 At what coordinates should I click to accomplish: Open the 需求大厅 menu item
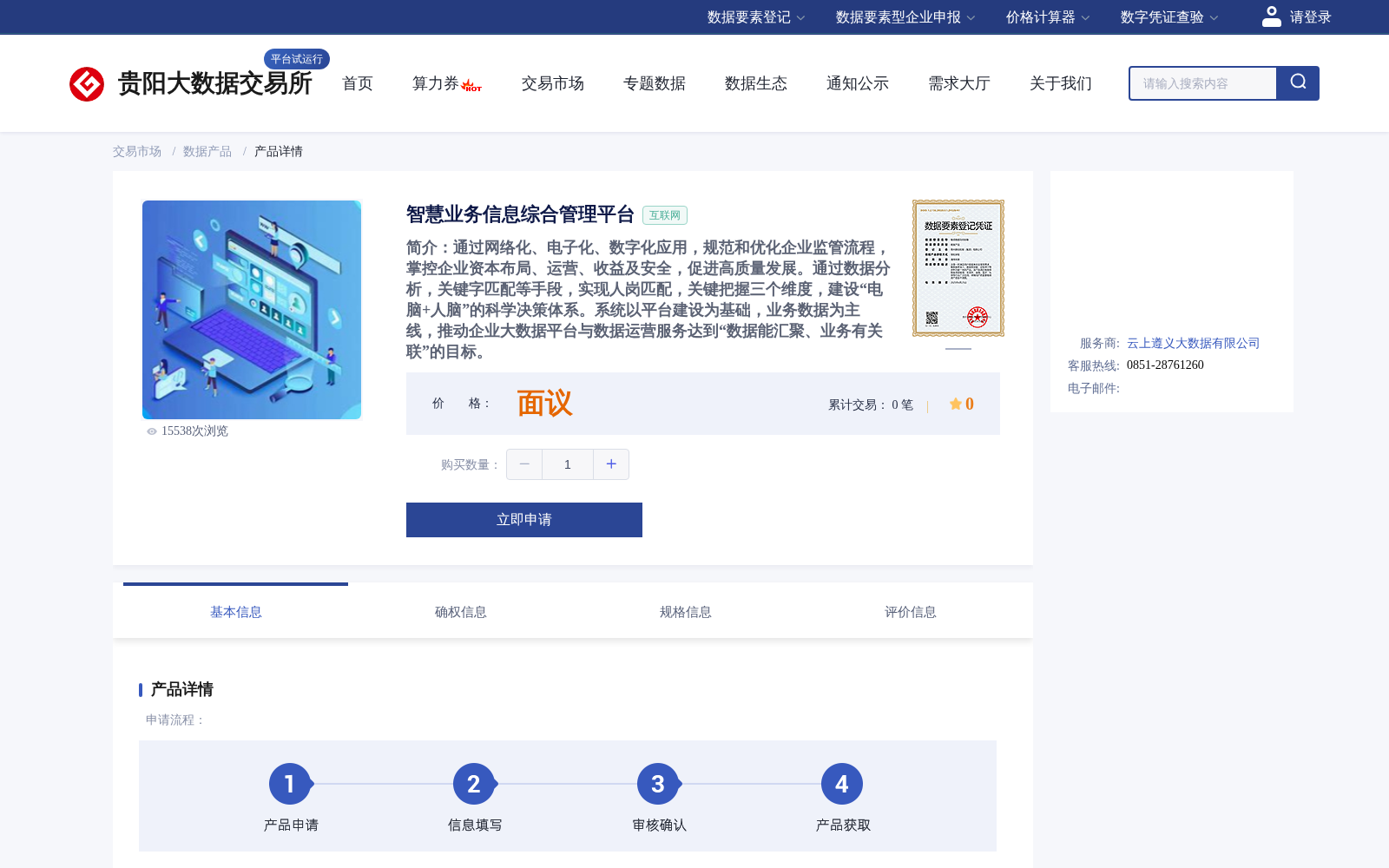click(959, 83)
